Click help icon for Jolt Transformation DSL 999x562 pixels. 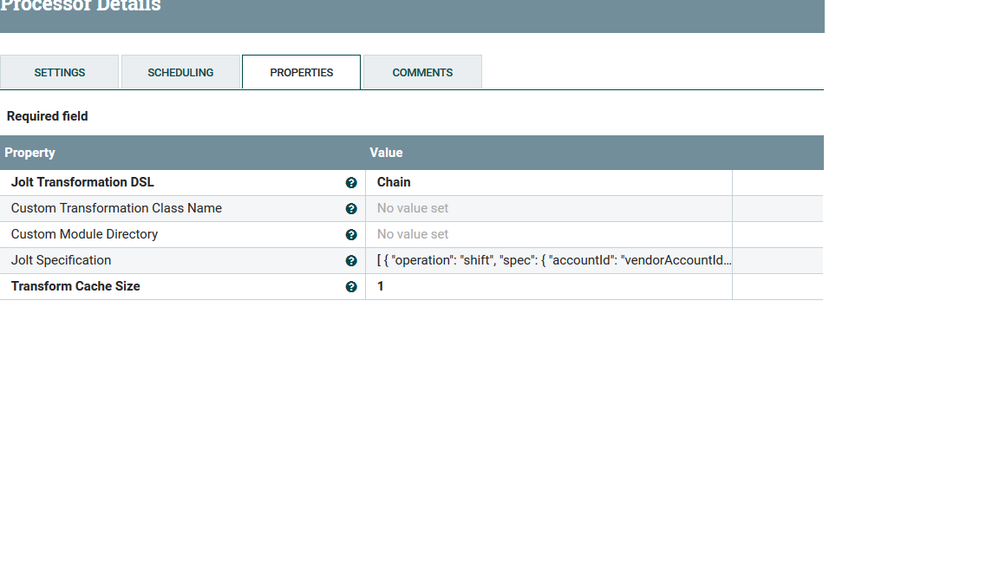coord(351,183)
